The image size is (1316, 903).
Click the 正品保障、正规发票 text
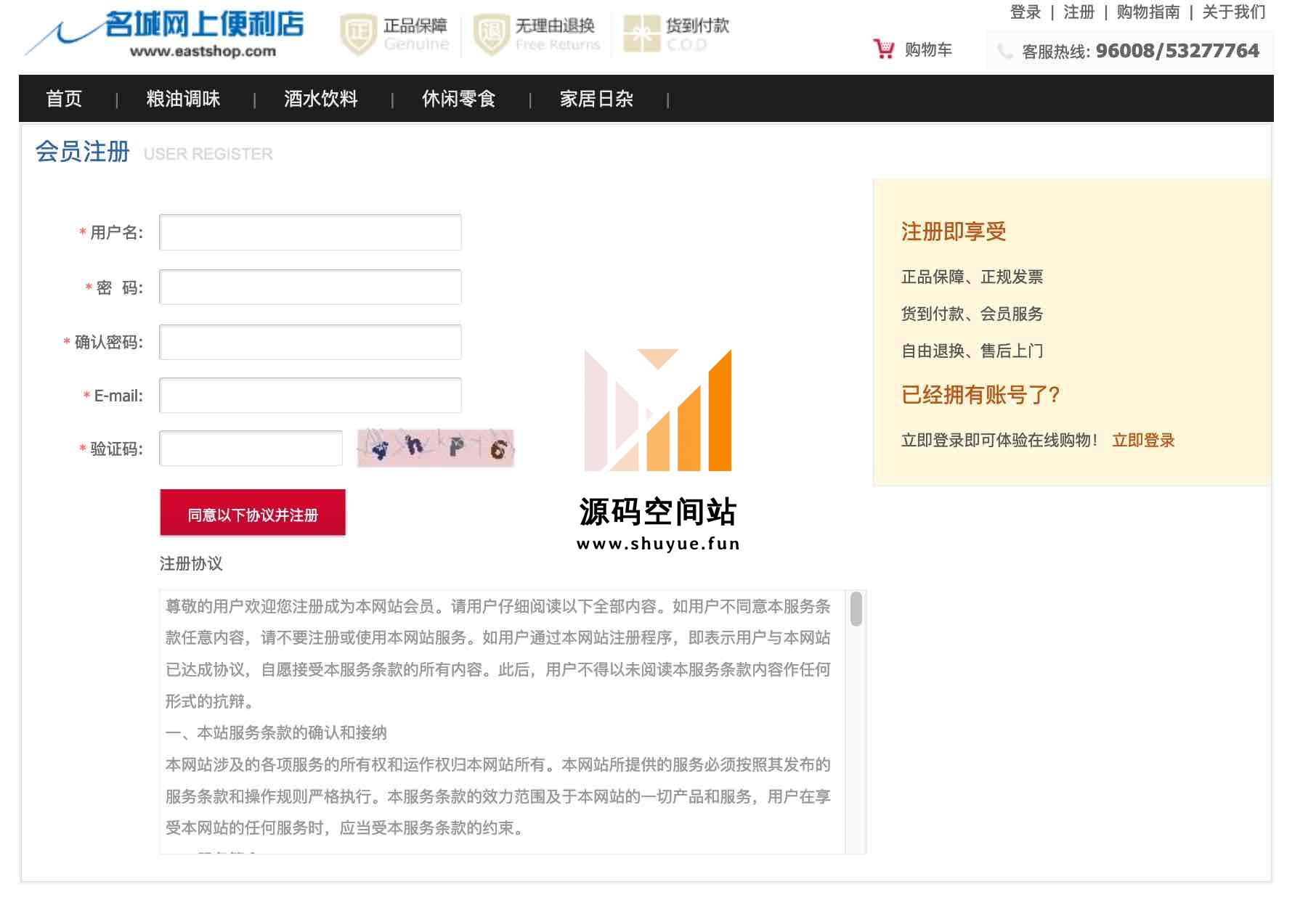pyautogui.click(x=972, y=277)
